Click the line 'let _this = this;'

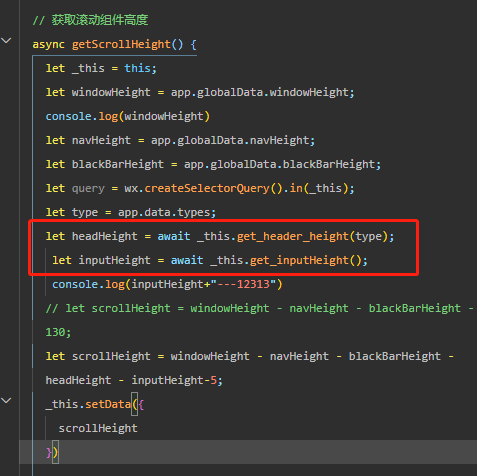click(x=101, y=68)
